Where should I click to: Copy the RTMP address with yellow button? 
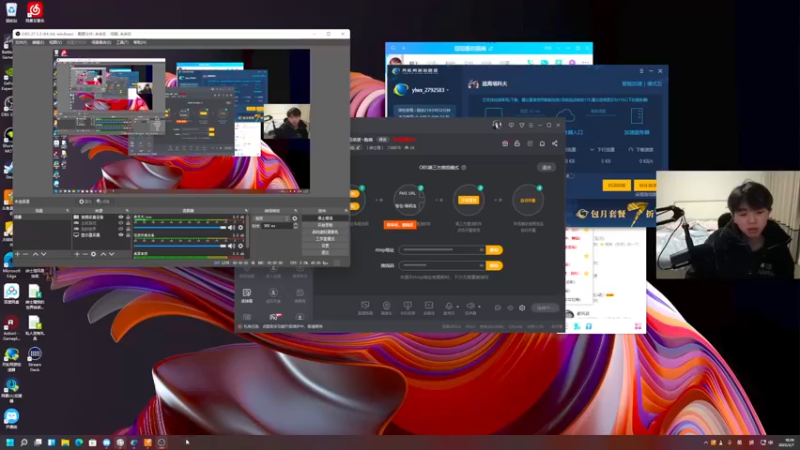click(494, 250)
